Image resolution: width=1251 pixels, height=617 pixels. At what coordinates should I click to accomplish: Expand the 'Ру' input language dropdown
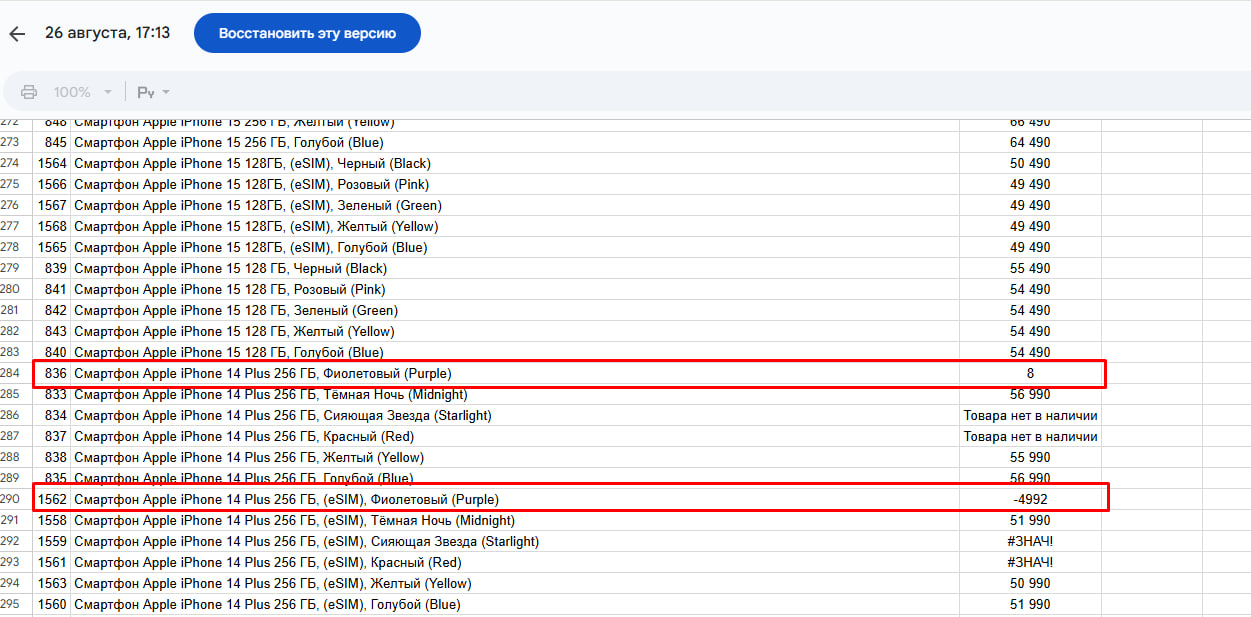point(152,92)
